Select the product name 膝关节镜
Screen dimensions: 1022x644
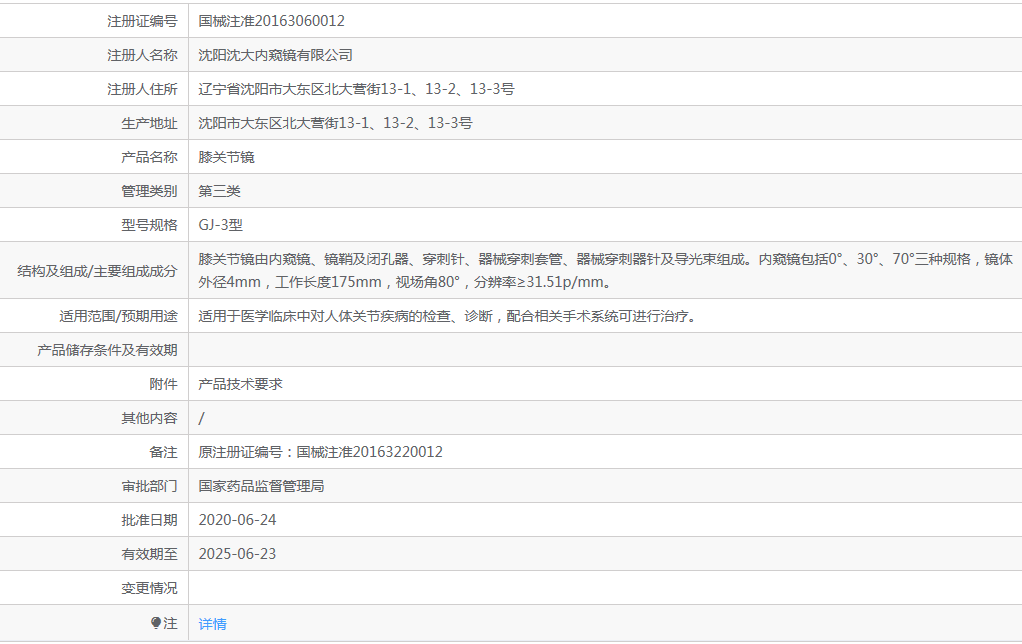point(229,155)
